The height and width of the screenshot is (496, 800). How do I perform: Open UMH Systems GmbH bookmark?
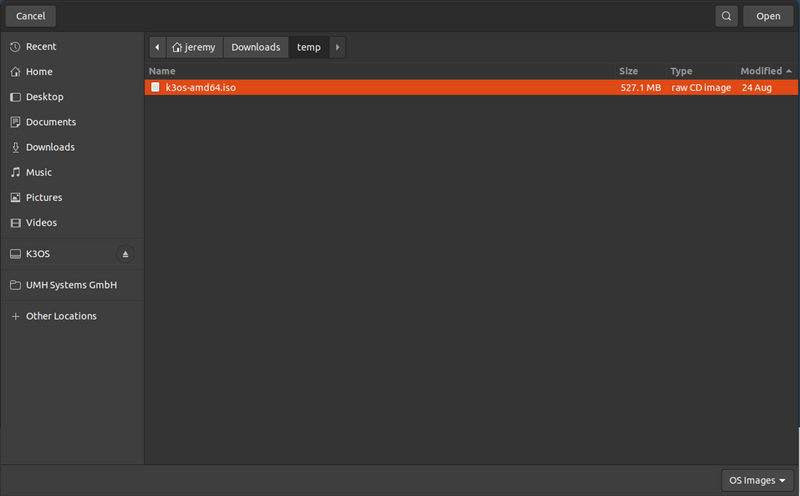72,285
